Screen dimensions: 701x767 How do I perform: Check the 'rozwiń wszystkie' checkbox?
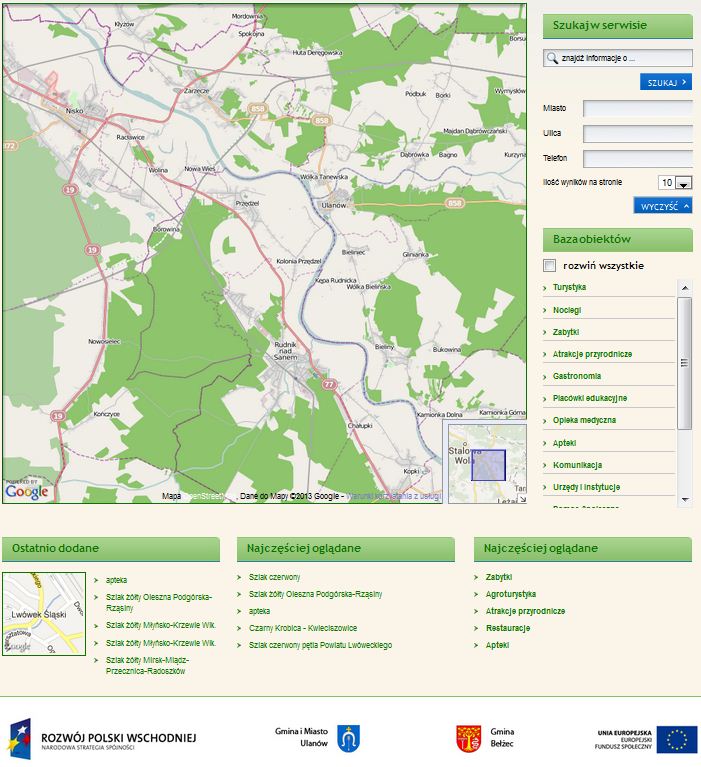point(549,266)
